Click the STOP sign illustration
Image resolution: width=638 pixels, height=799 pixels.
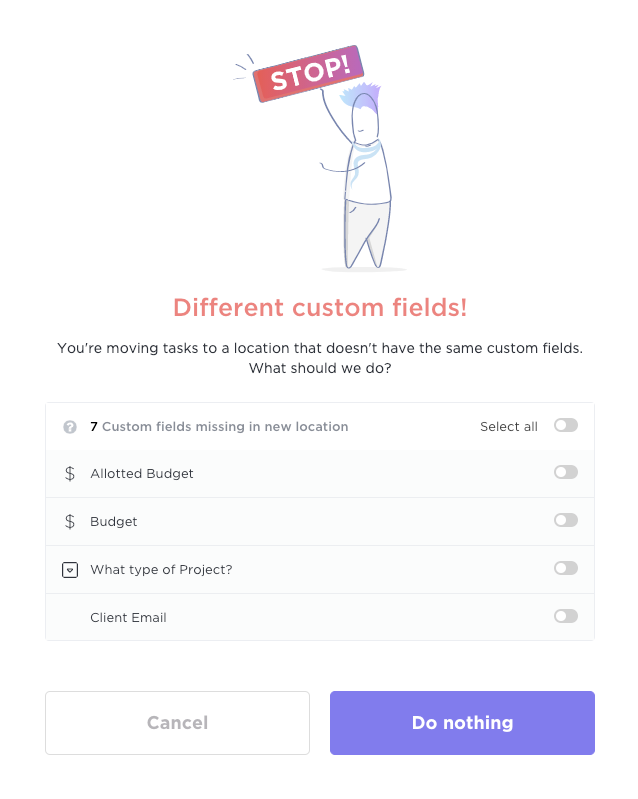click(308, 74)
